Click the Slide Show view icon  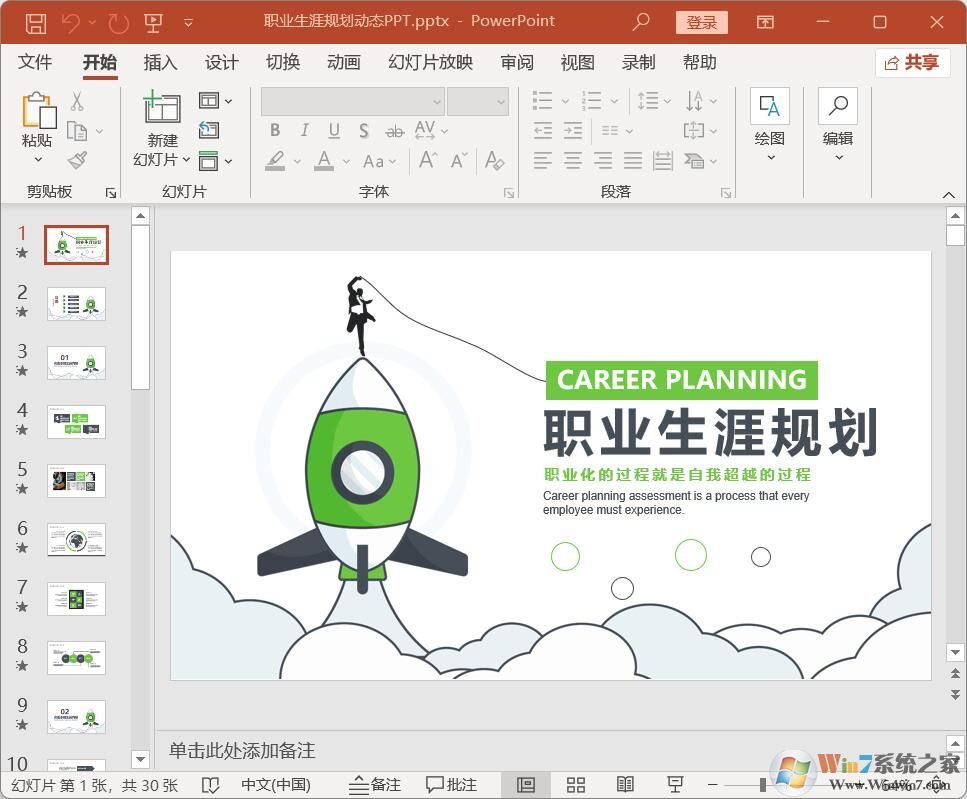676,784
